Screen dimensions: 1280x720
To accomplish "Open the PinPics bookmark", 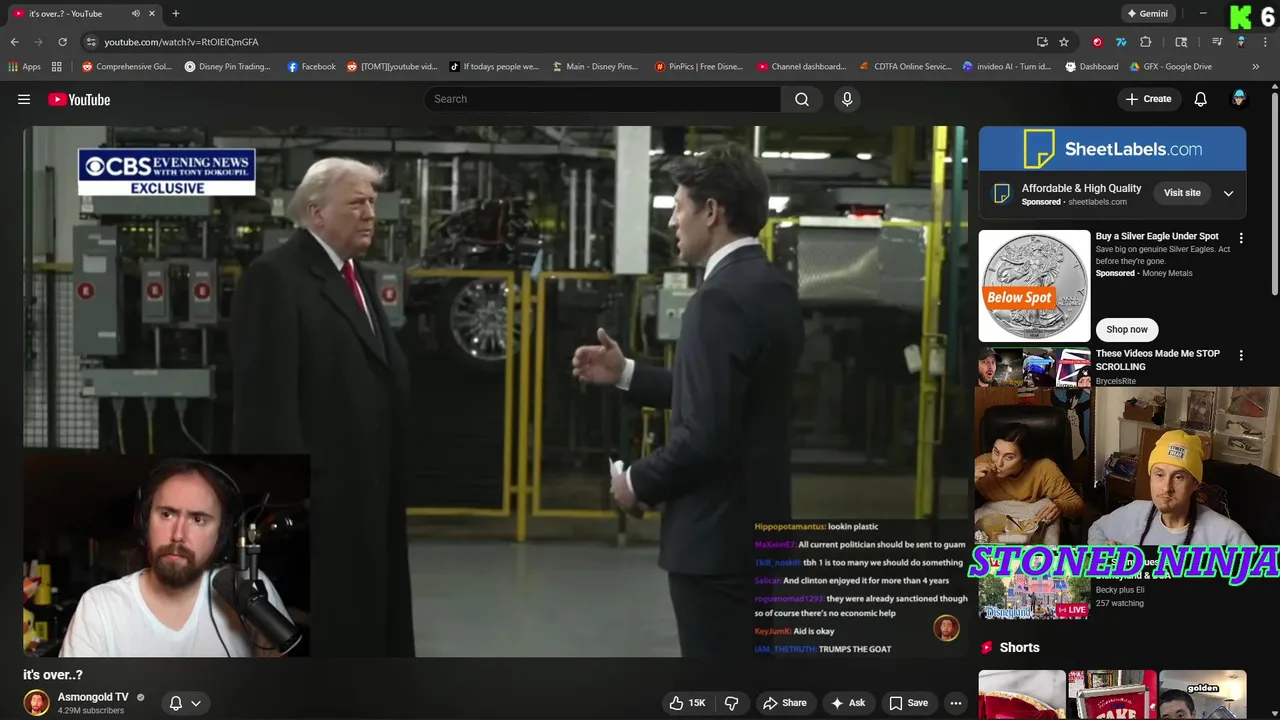I will tap(699, 67).
